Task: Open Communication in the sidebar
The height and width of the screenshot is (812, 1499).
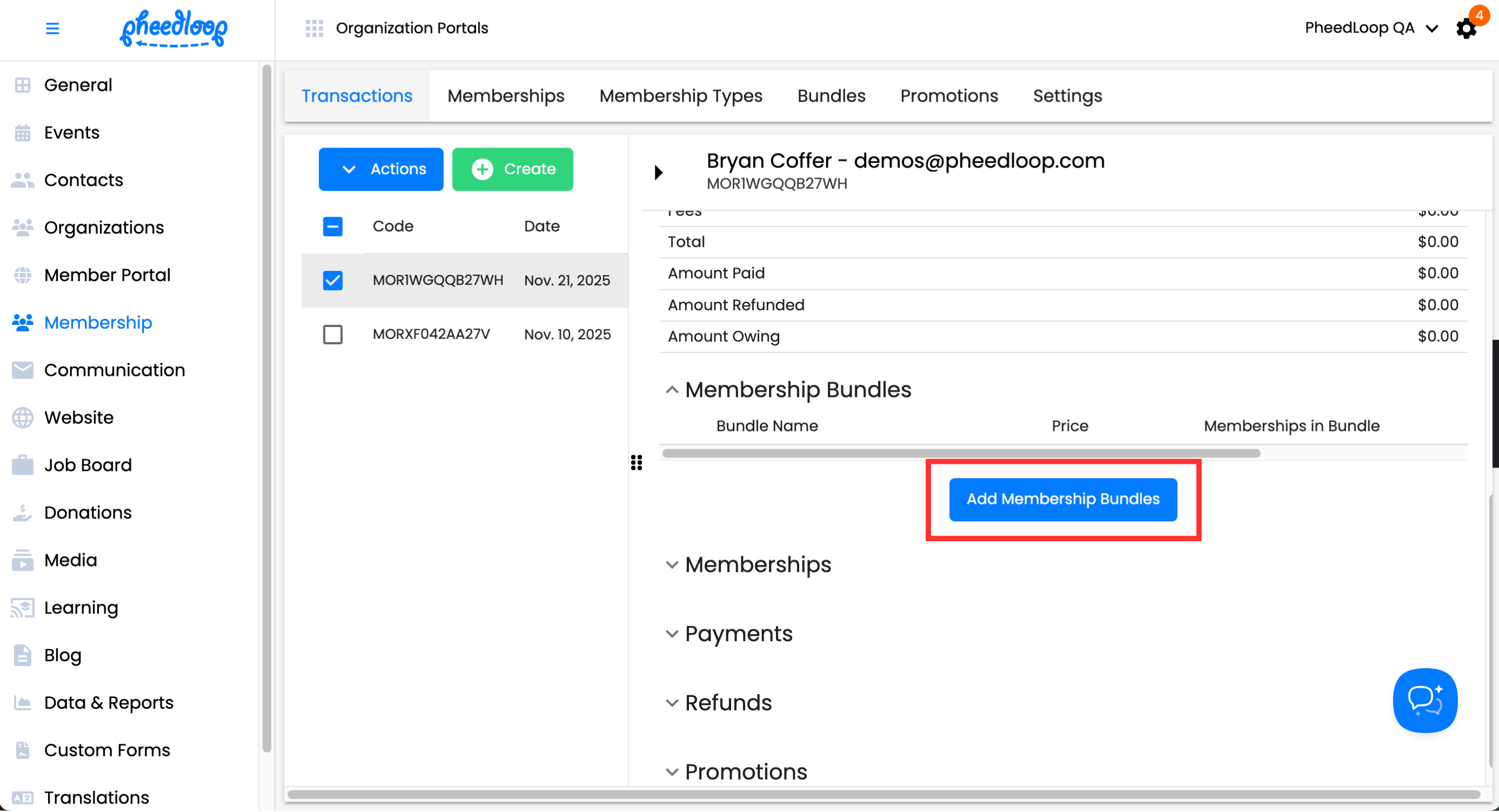Action: 114,370
